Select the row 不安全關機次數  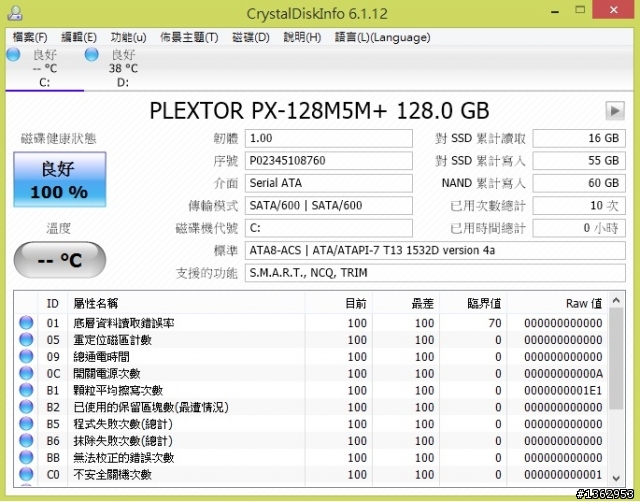pyautogui.click(x=312, y=474)
